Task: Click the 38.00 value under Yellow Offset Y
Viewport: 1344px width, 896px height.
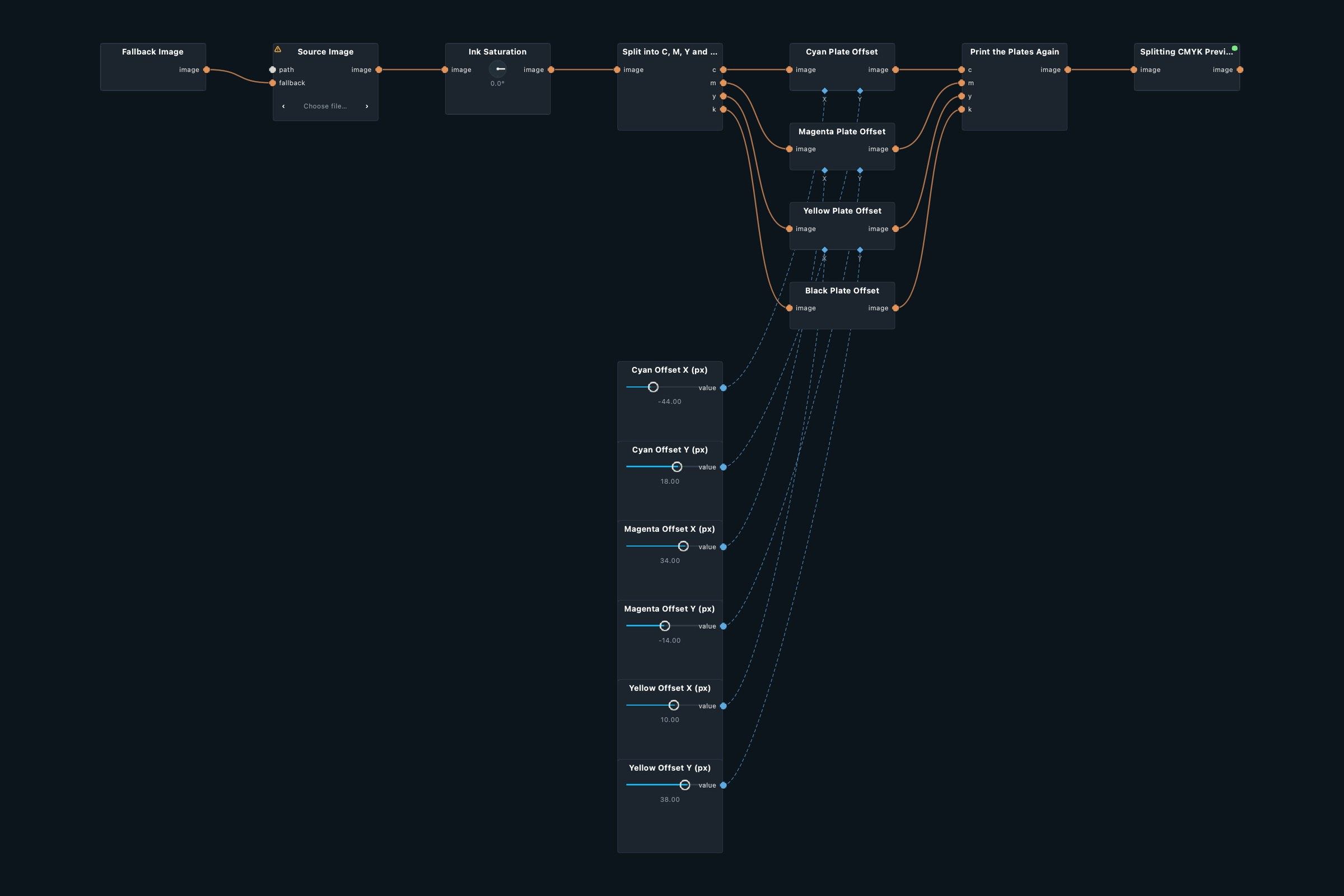Action: 670,800
